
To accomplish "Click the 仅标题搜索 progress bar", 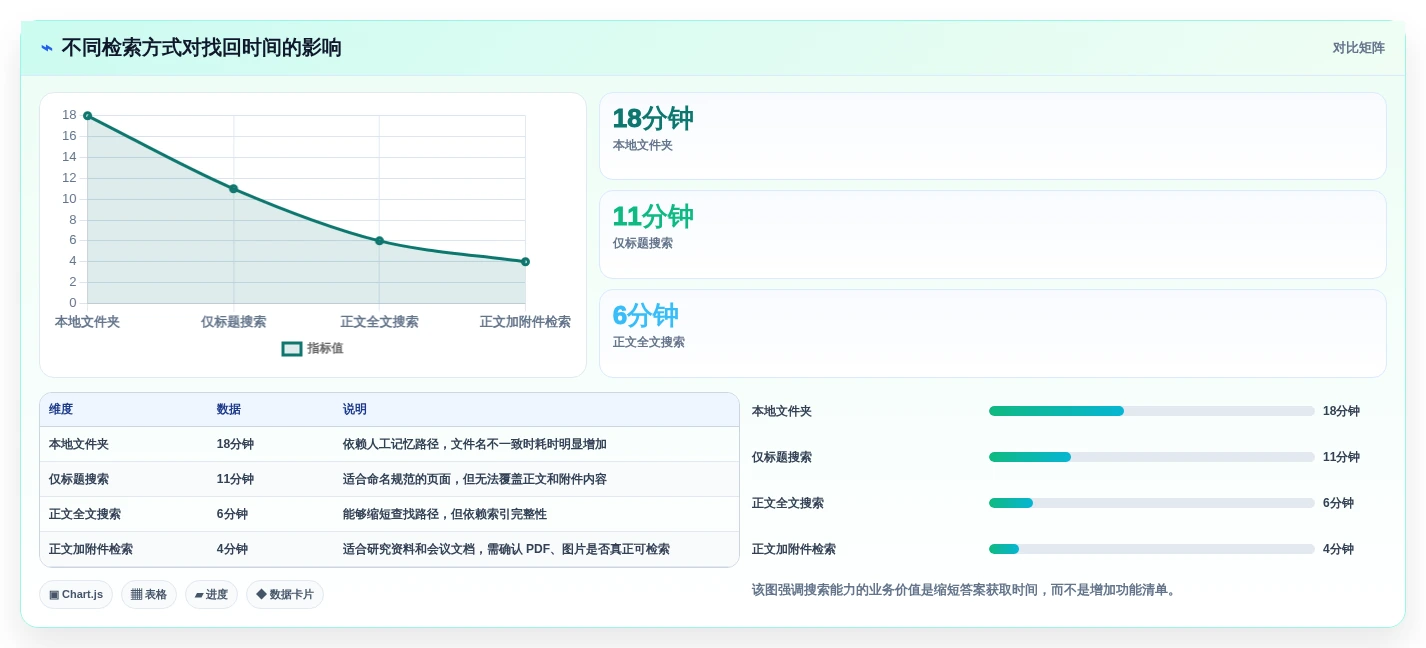I will coord(1152,457).
